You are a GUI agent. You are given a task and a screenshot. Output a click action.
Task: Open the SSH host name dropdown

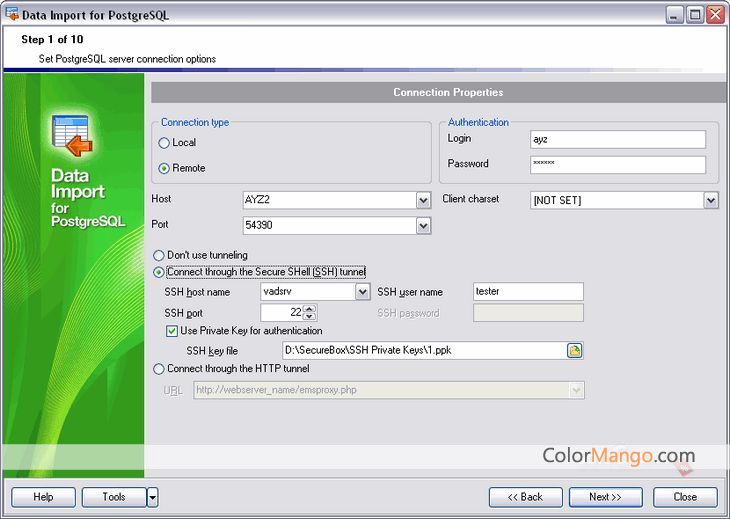tap(363, 292)
